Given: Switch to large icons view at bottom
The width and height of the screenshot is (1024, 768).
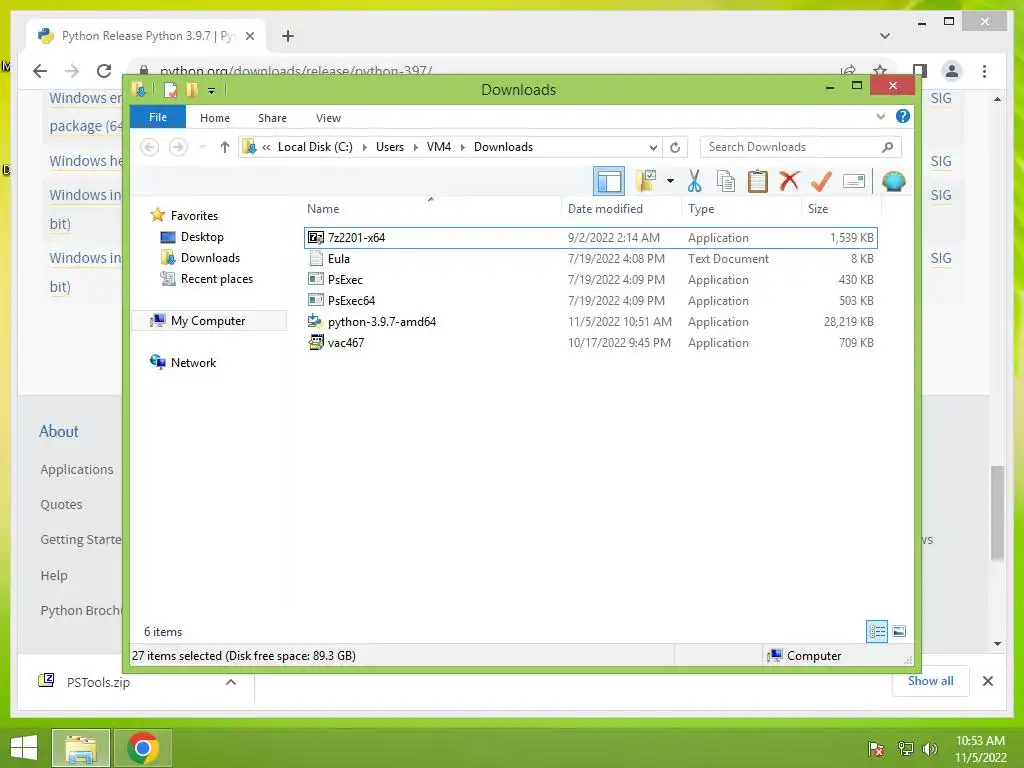Looking at the screenshot, I should [899, 632].
